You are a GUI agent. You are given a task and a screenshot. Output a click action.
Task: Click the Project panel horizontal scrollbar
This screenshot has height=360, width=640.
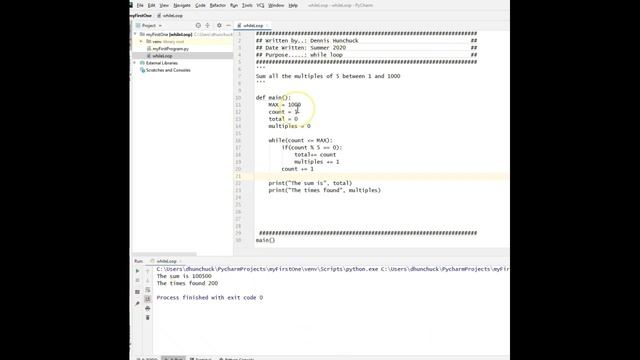pyautogui.click(x=164, y=254)
